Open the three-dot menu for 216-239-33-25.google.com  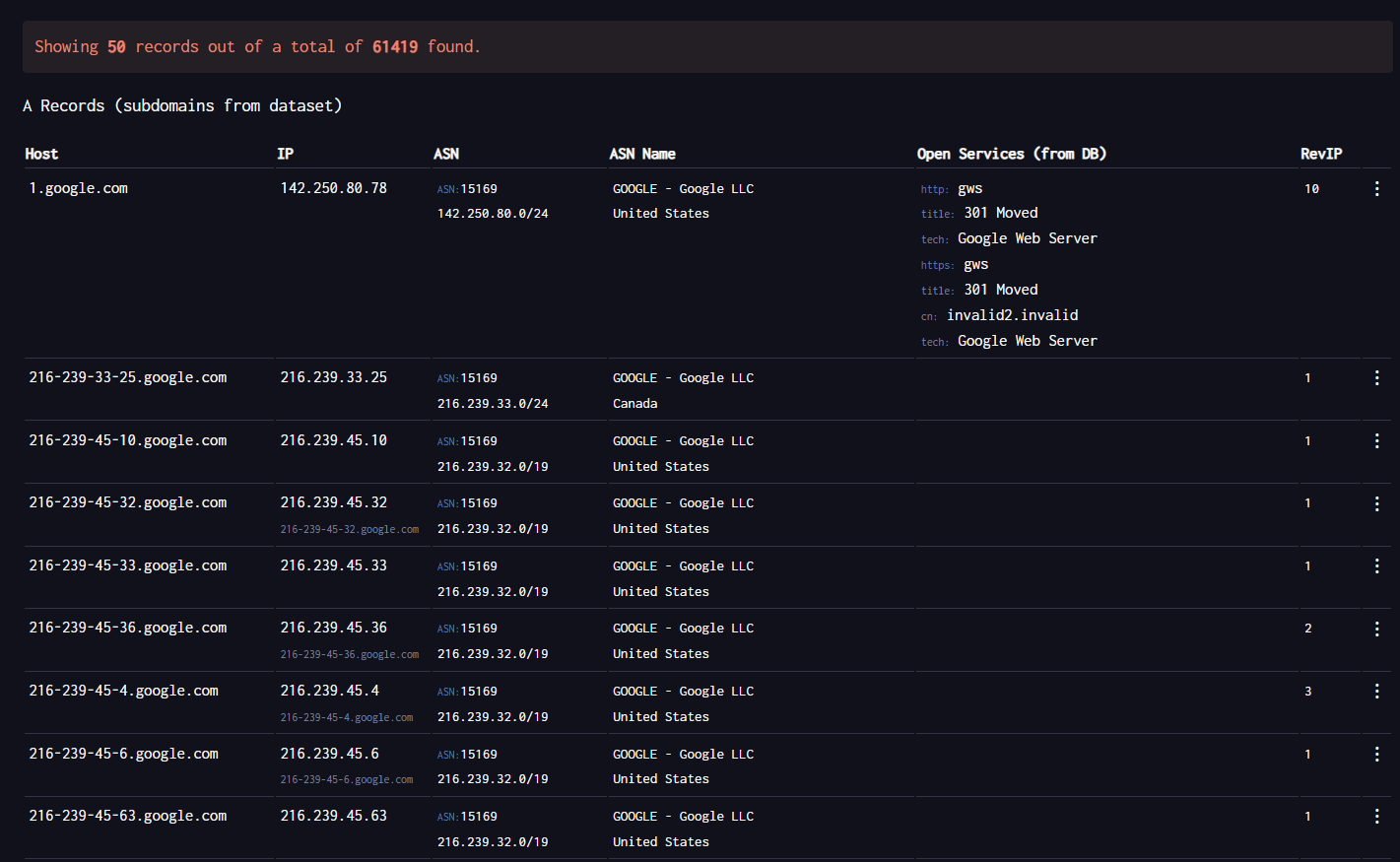pos(1376,378)
